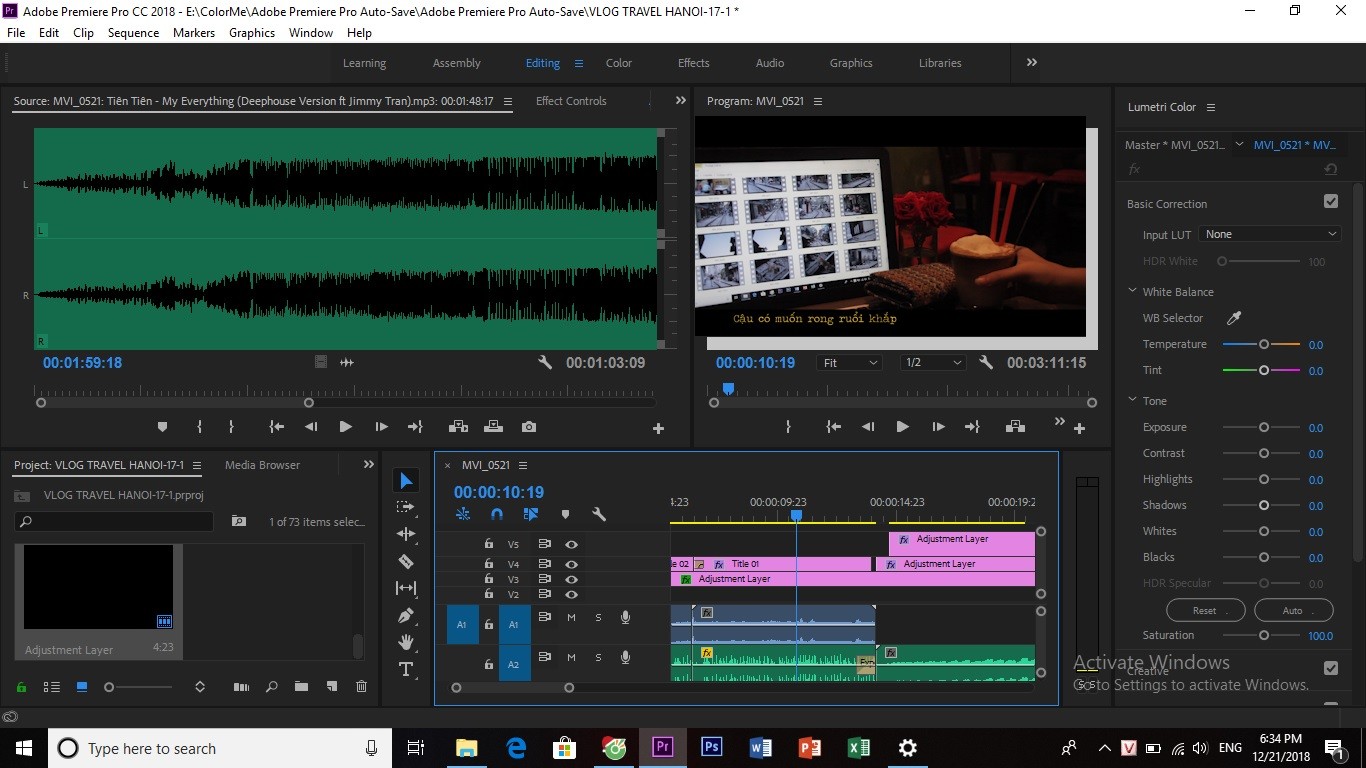Pick the Razor tool
The height and width of the screenshot is (768, 1366).
pos(406,561)
